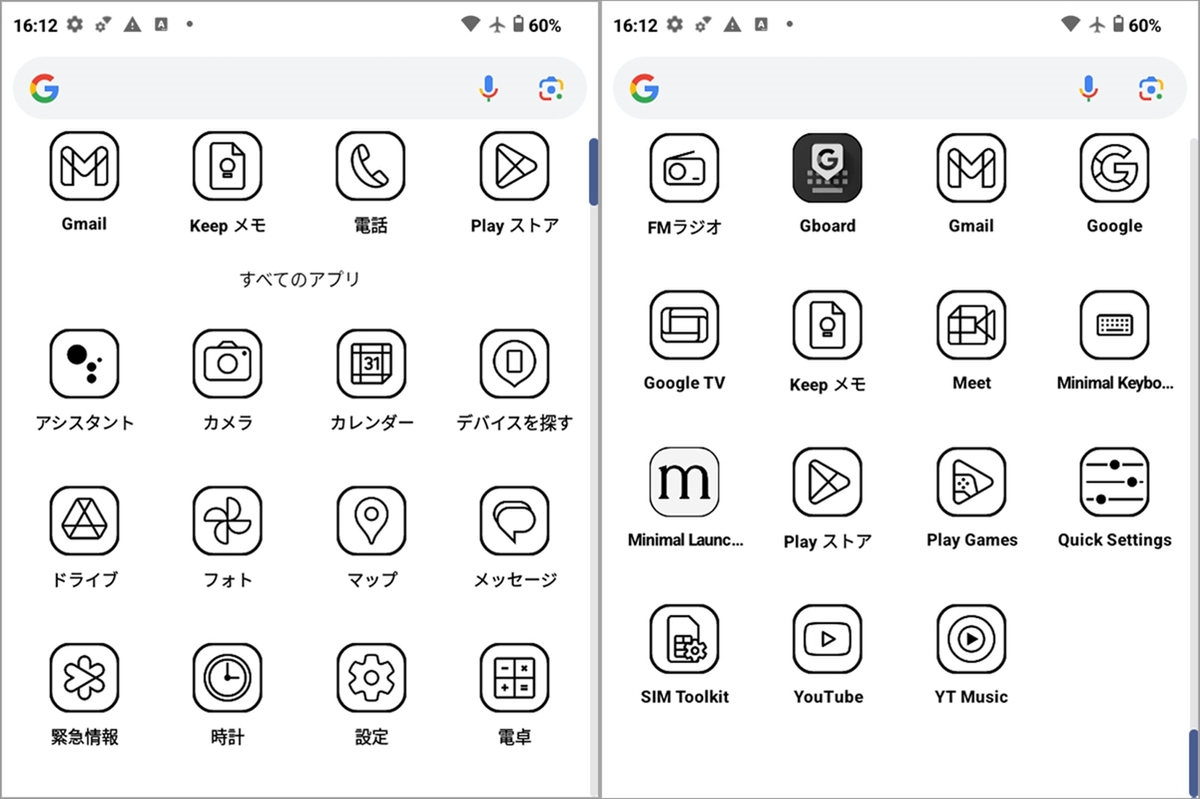Launch デバイスを探す app
Image resolution: width=1200 pixels, height=799 pixels.
click(x=514, y=364)
